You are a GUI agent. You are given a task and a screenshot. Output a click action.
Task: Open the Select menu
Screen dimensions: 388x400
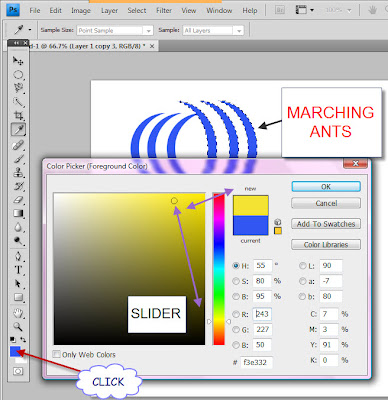point(137,11)
